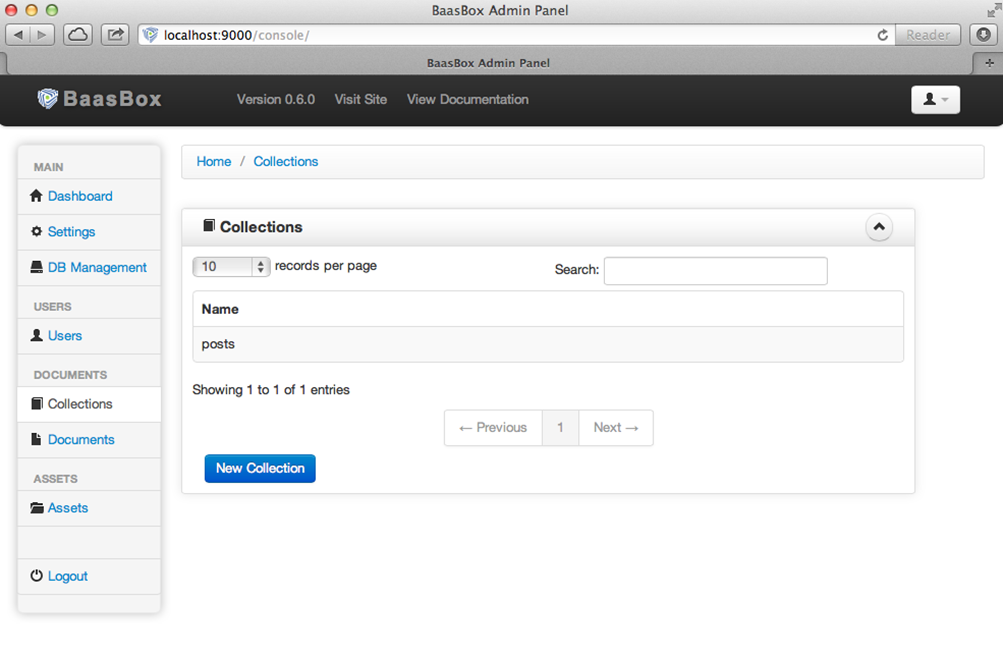This screenshot has width=1003, height=652.
Task: Reload the page with refresh icon
Action: [x=883, y=35]
